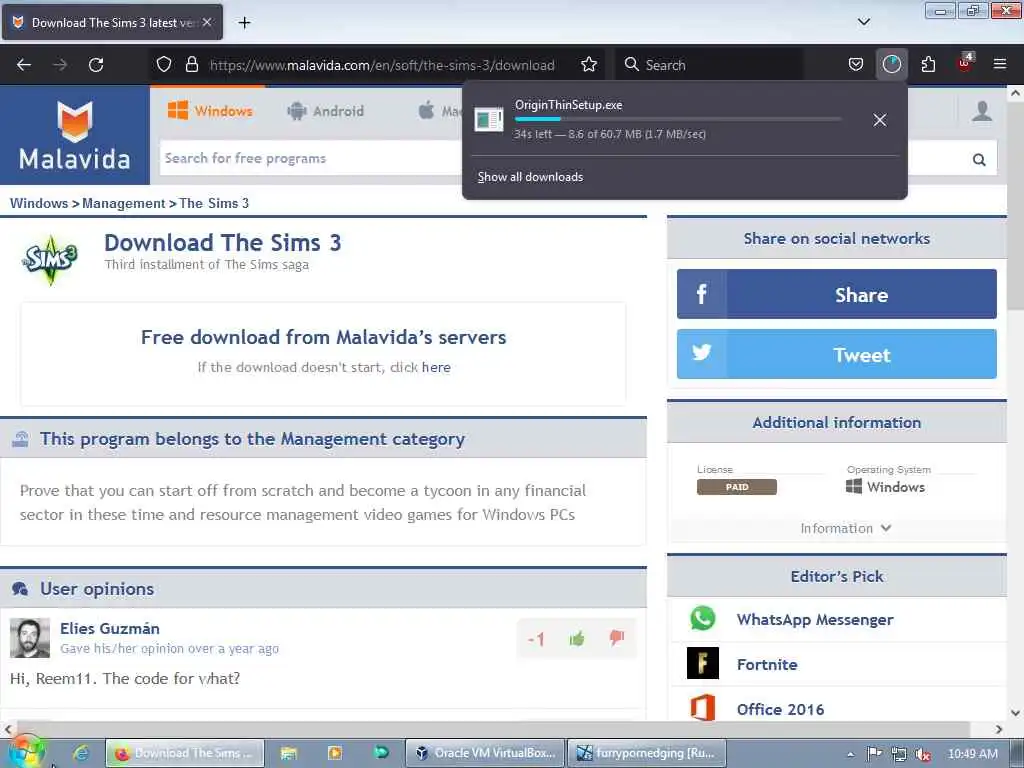Open The Sims 3 breadcrumb link

214,203
